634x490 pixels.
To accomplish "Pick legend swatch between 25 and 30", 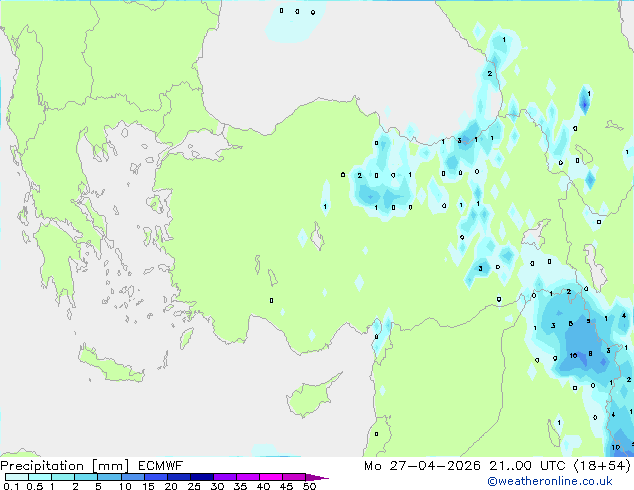I will tap(202, 477).
